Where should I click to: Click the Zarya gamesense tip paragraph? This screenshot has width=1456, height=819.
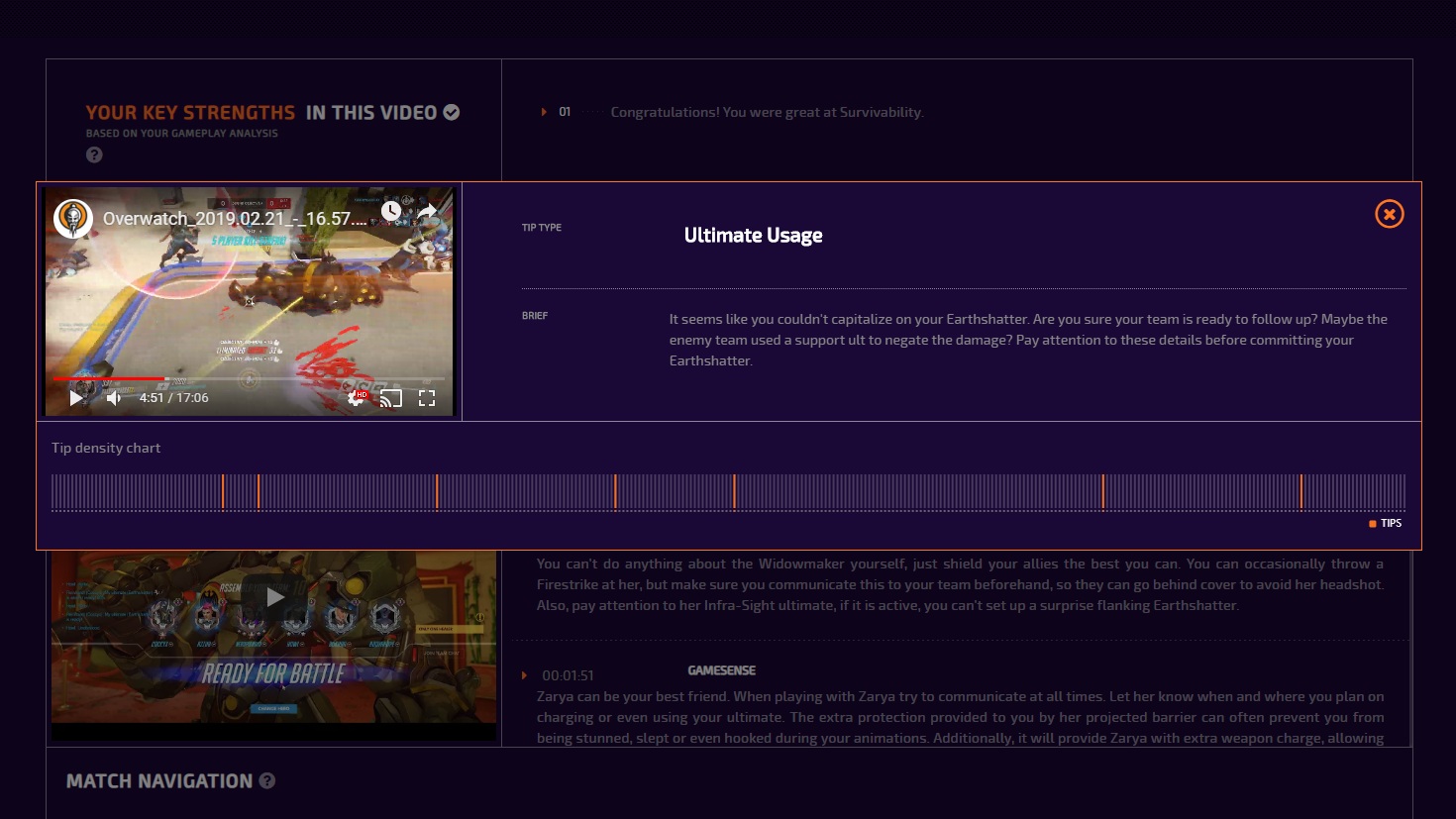(960, 717)
